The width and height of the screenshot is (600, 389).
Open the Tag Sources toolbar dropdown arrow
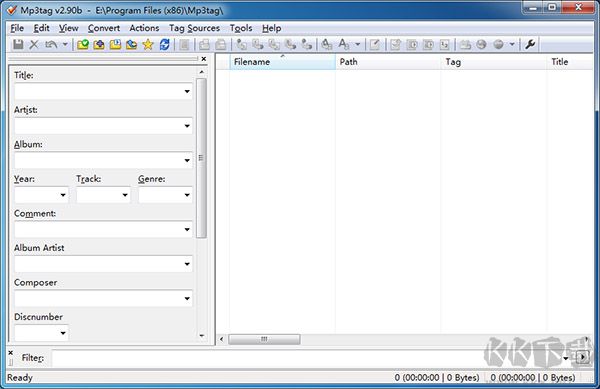click(512, 44)
